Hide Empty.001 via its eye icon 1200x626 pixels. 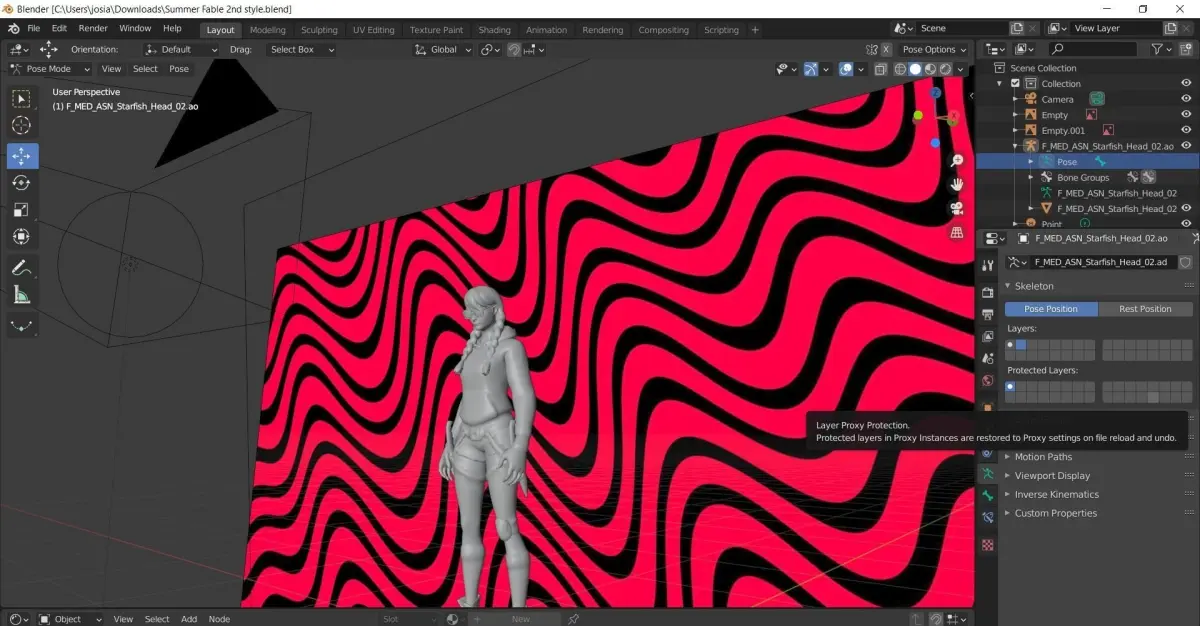point(1187,130)
